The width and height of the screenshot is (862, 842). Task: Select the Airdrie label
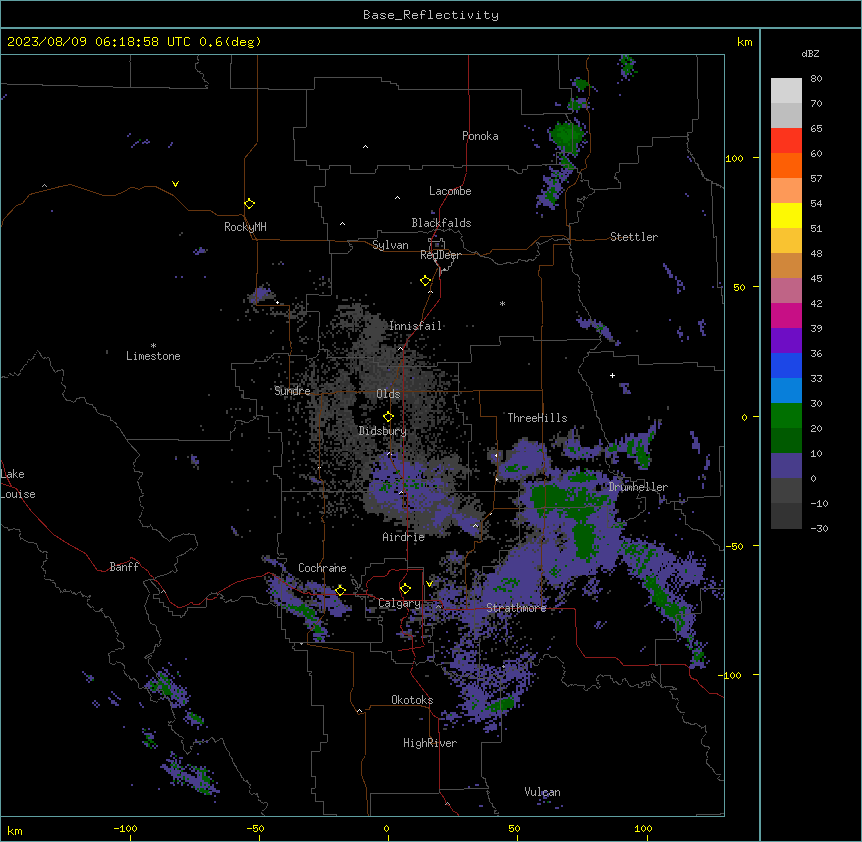pos(404,537)
